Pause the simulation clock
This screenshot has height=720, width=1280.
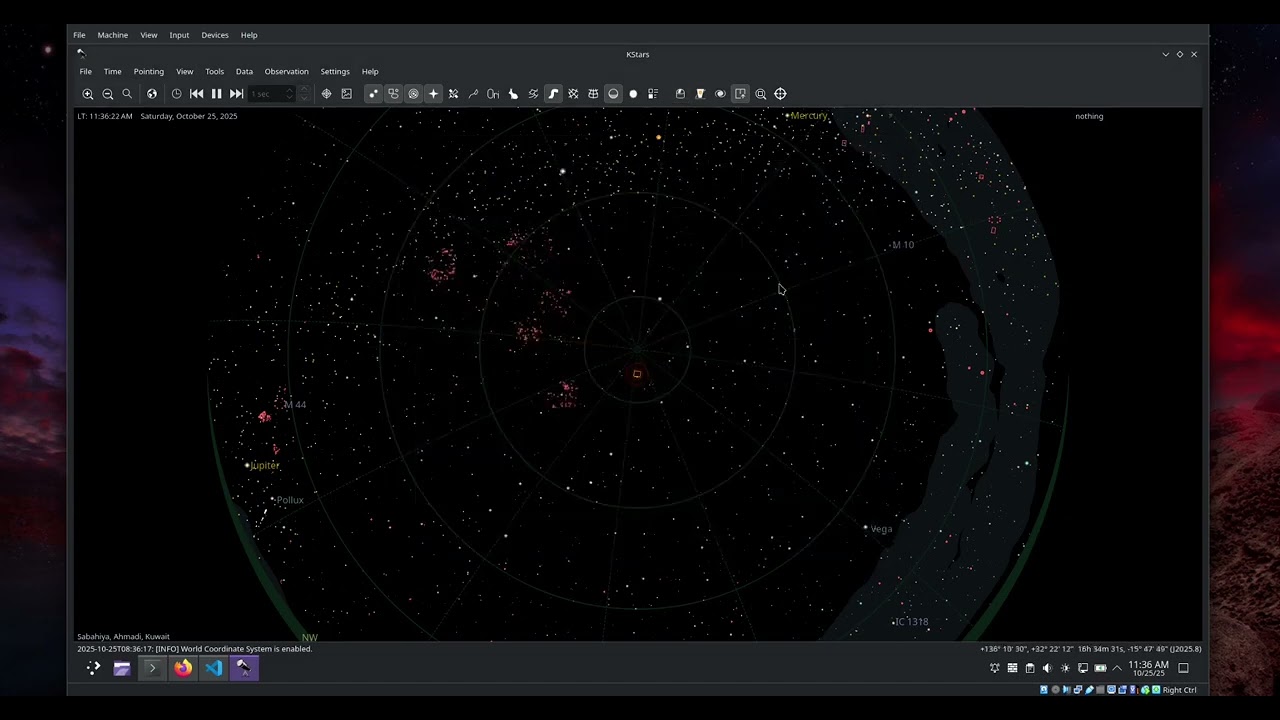pos(216,94)
